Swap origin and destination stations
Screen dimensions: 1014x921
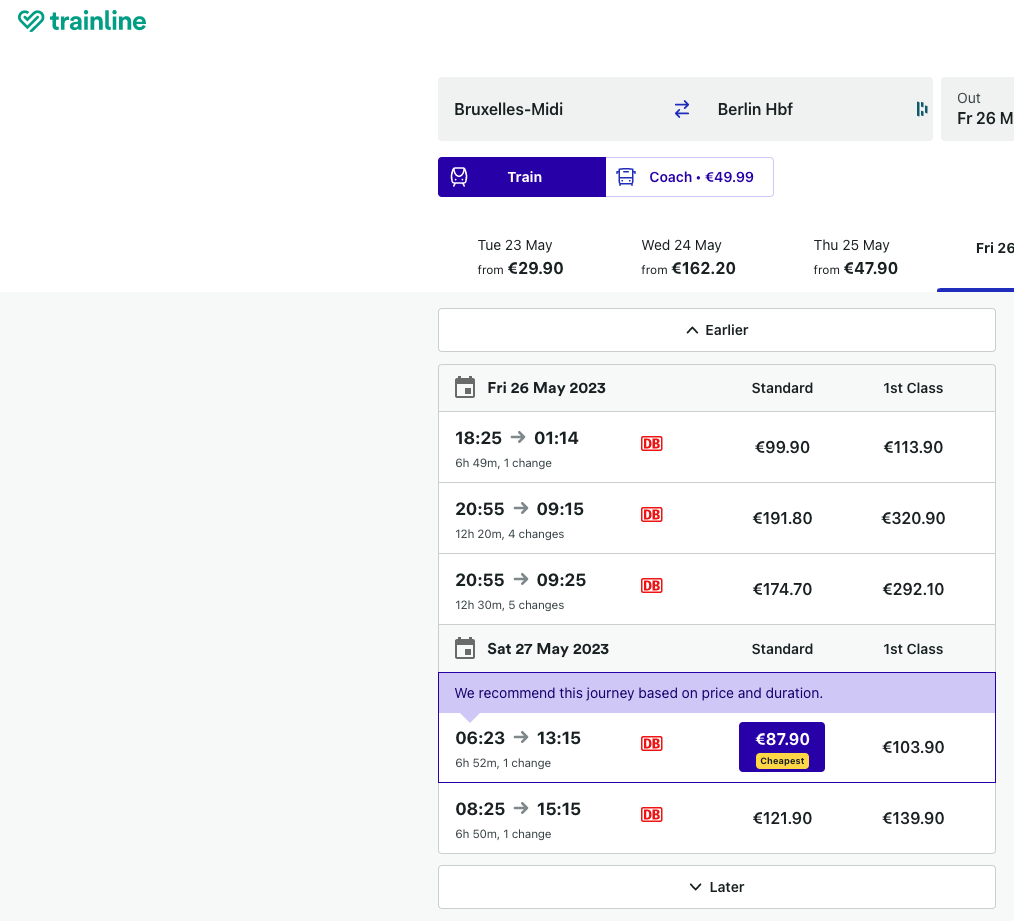681,109
